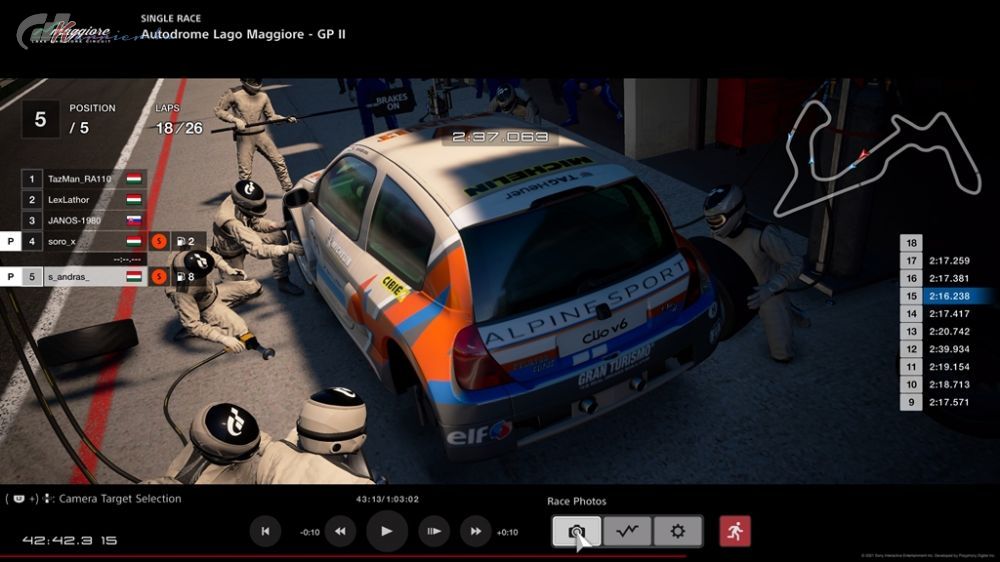Open Race Photos camera button
This screenshot has width=1000, height=562.
tap(577, 531)
